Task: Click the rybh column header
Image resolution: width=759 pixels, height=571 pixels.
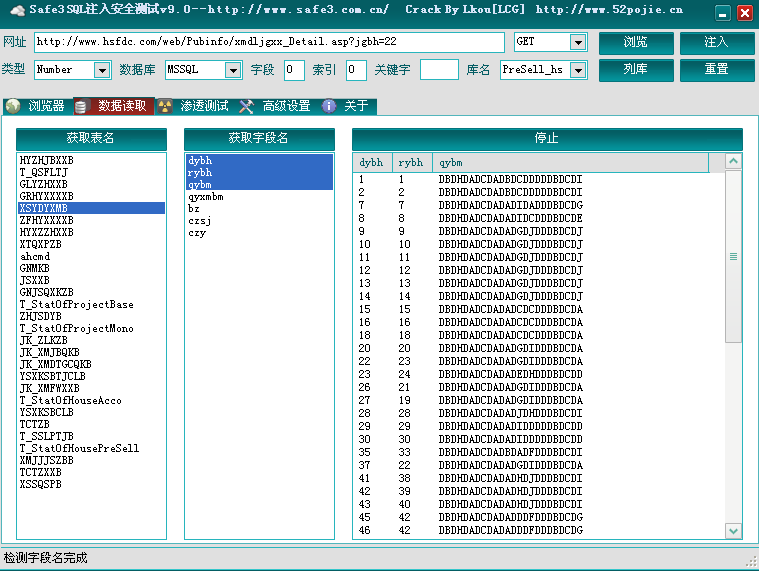Action: pos(412,163)
